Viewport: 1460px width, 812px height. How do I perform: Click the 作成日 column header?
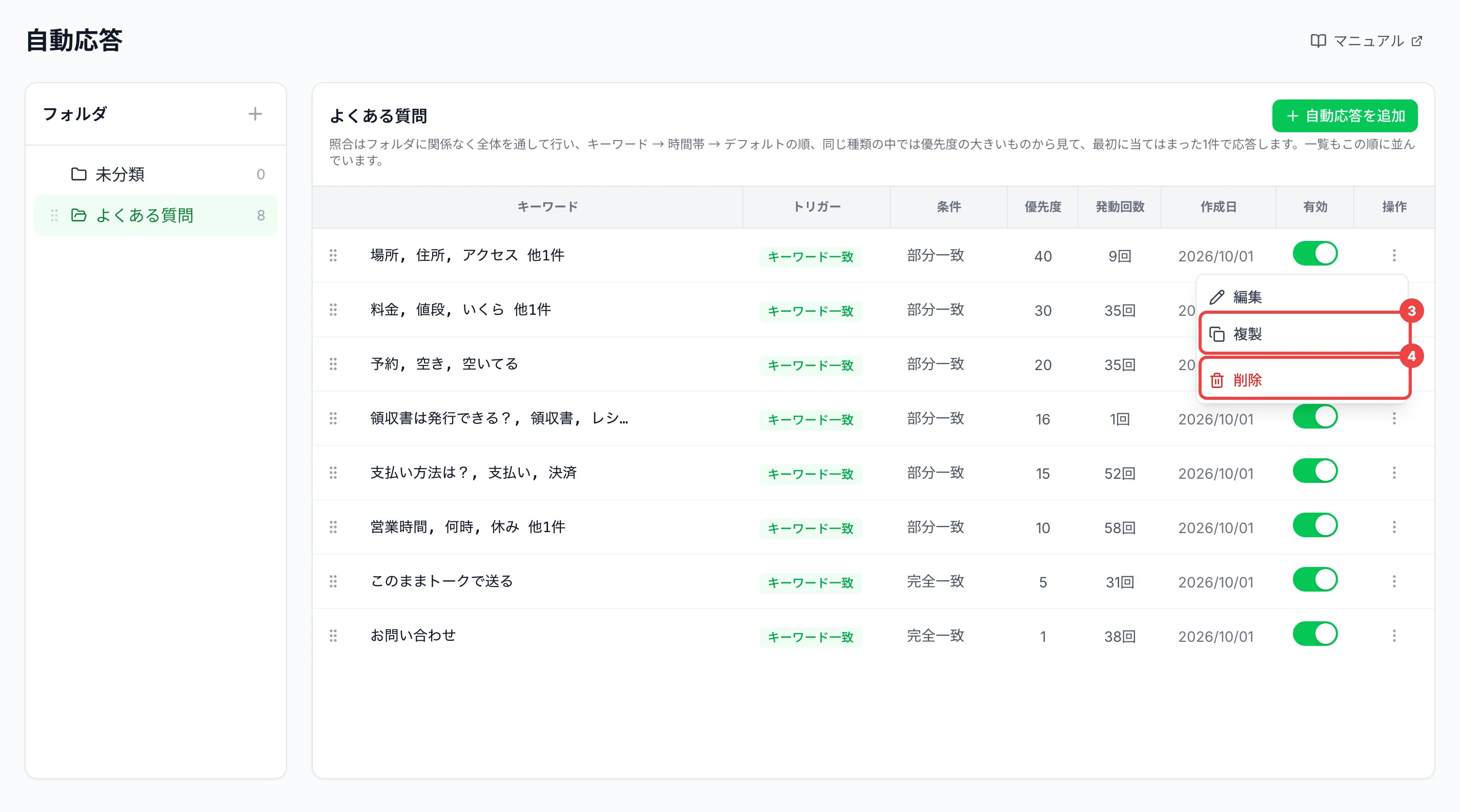pos(1218,208)
